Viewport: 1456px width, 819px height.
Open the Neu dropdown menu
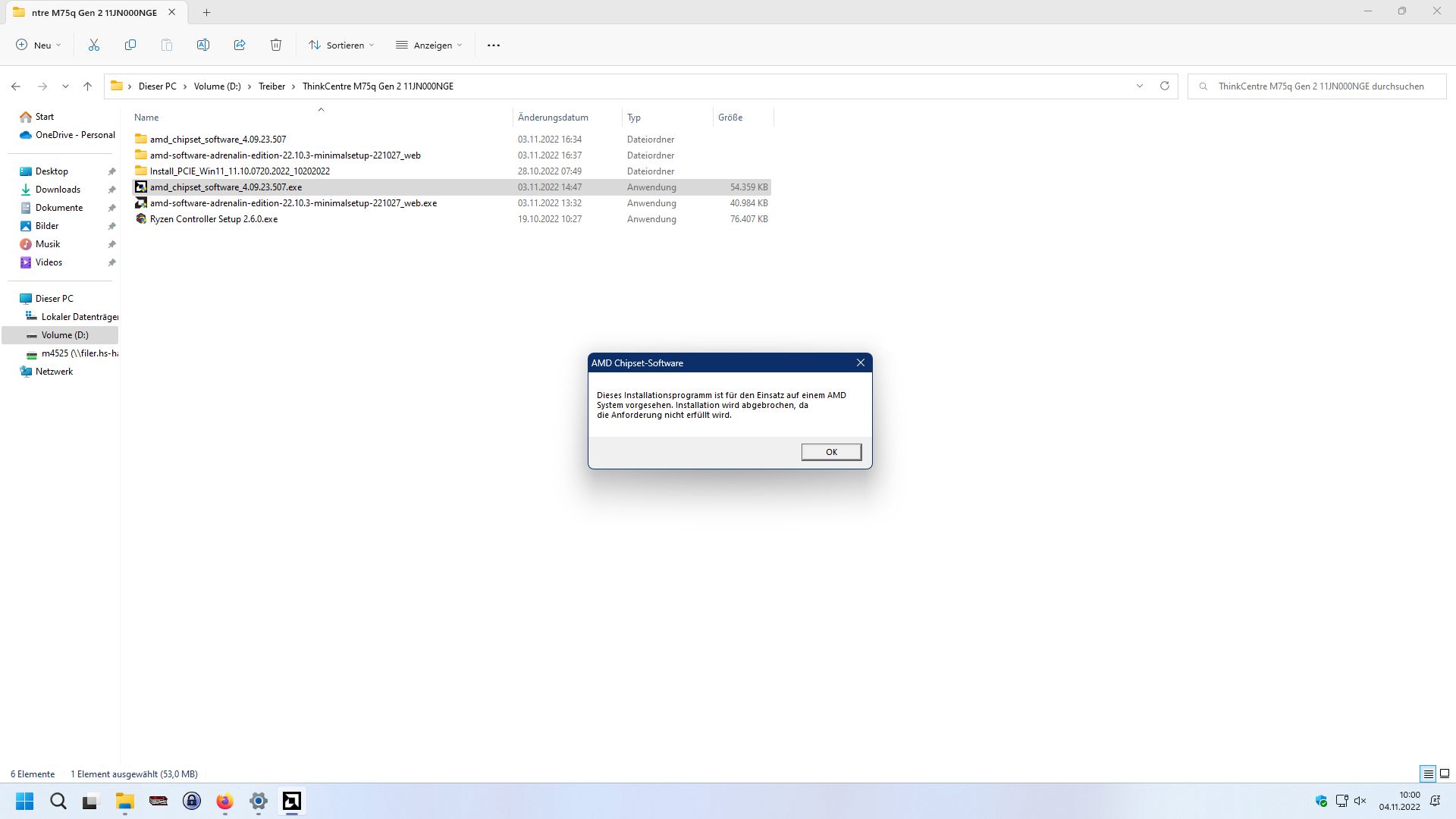[x=39, y=45]
